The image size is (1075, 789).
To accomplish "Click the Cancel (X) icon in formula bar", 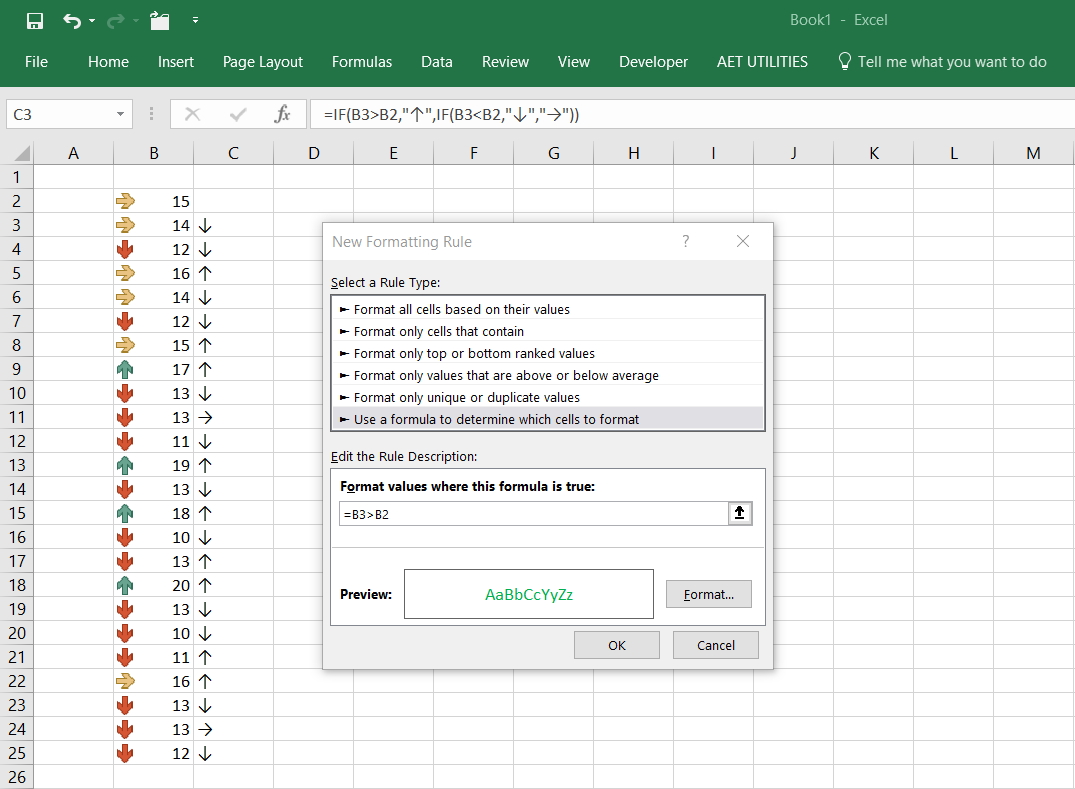I will [192, 113].
